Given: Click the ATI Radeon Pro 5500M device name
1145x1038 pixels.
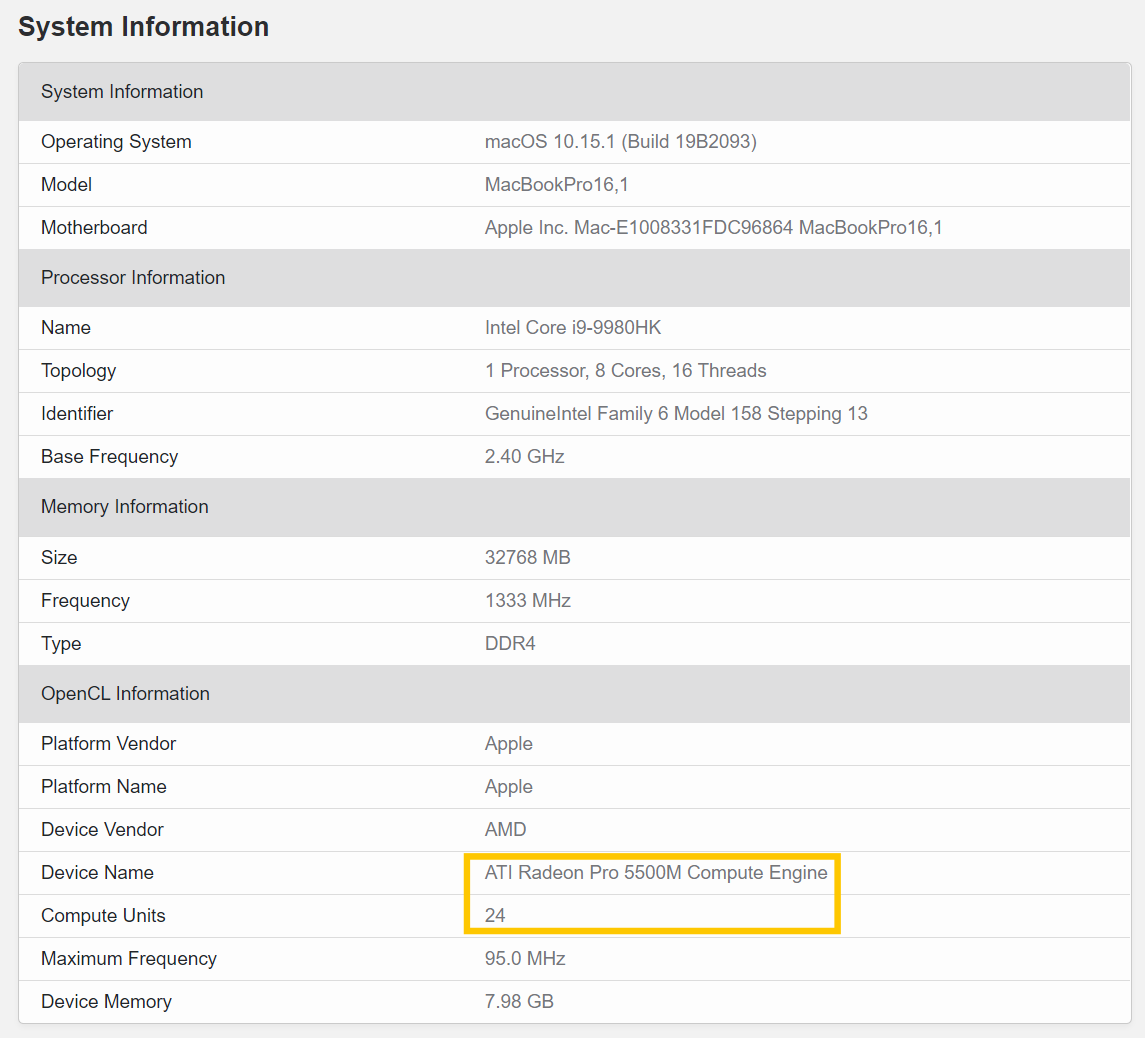Looking at the screenshot, I should pyautogui.click(x=656, y=873).
